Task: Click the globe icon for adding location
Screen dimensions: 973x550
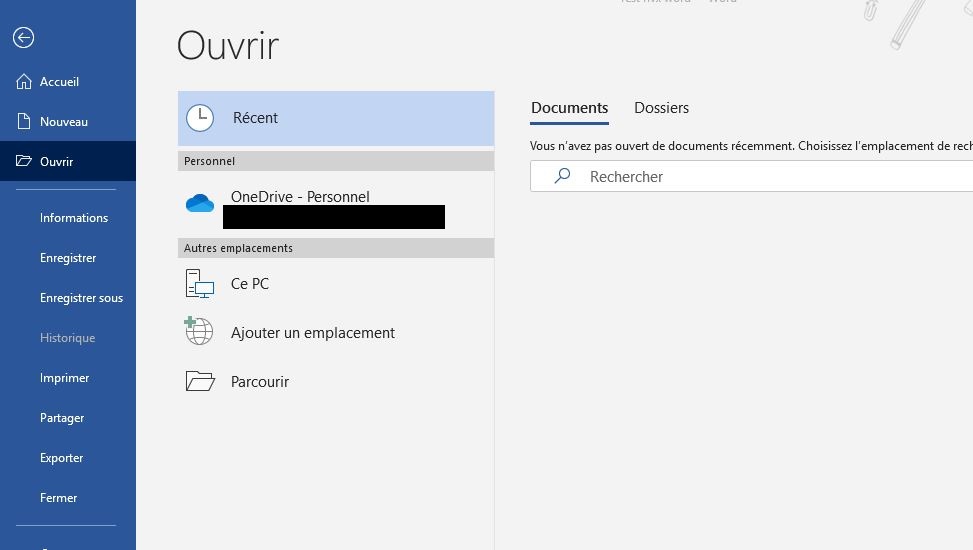Action: [x=199, y=332]
